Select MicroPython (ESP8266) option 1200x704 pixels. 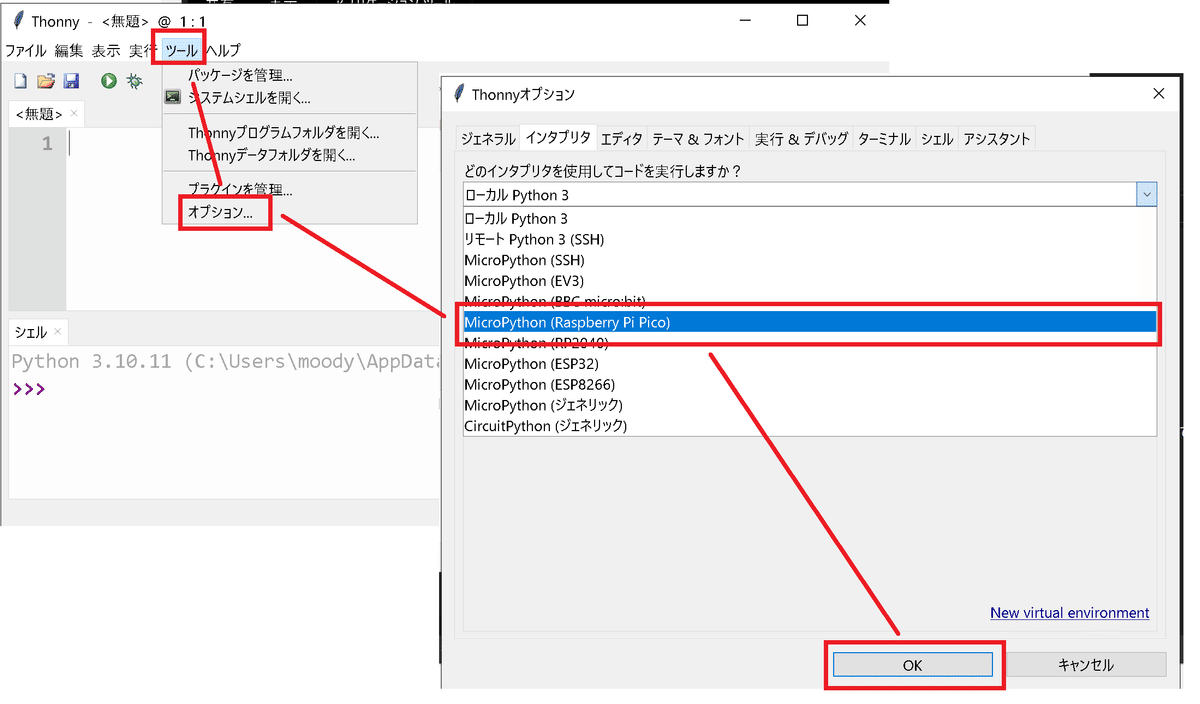(x=810, y=385)
